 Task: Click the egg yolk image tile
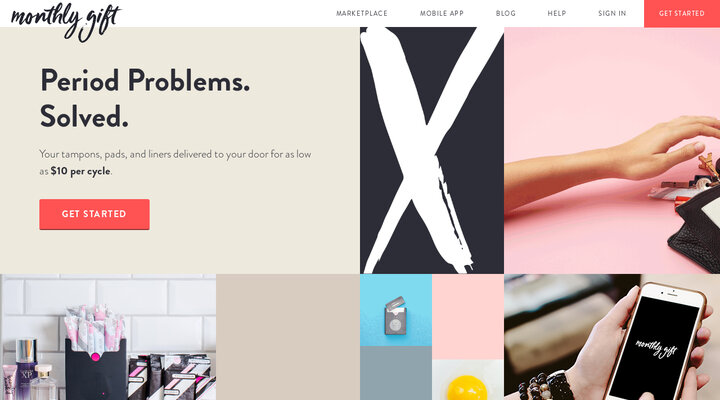[x=468, y=380]
